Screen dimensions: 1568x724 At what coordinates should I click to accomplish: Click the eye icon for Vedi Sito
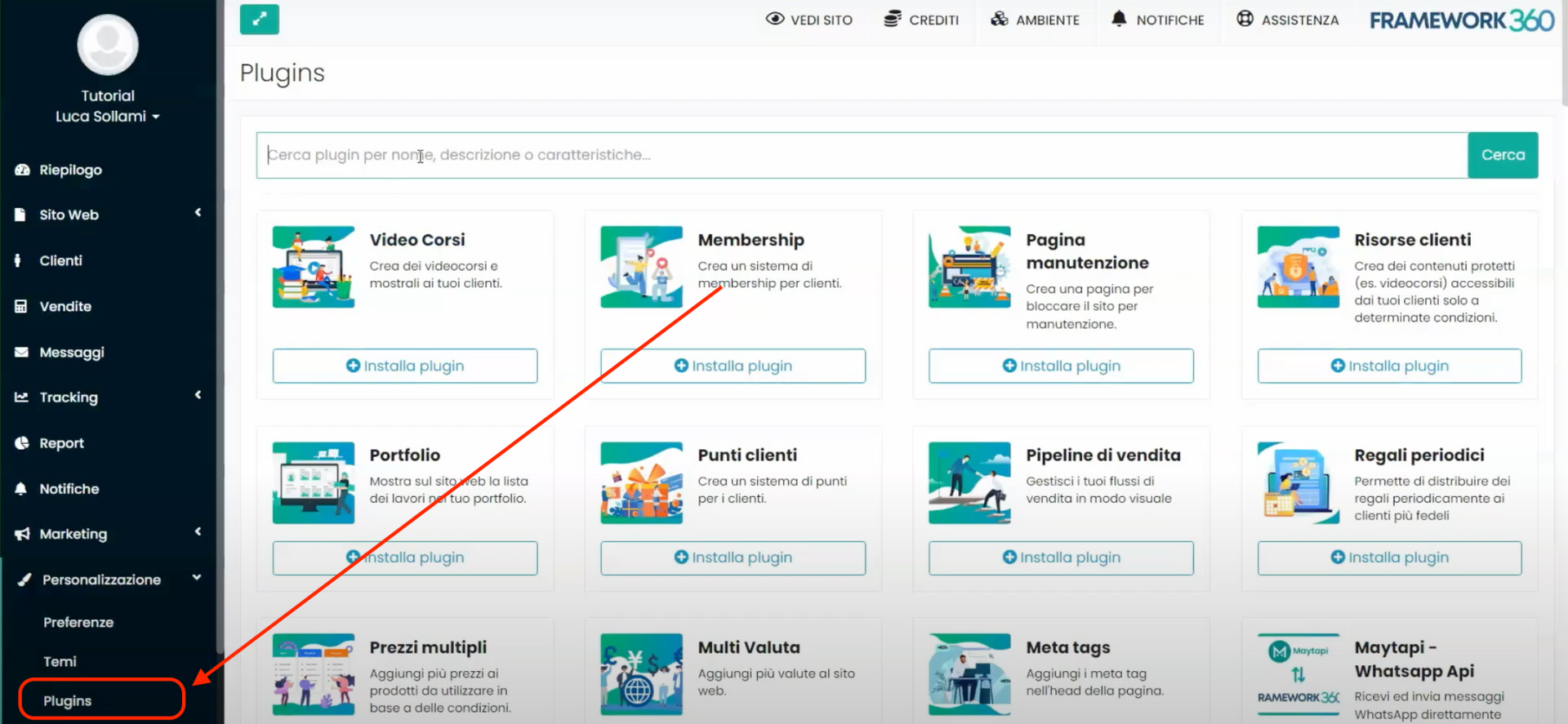774,19
